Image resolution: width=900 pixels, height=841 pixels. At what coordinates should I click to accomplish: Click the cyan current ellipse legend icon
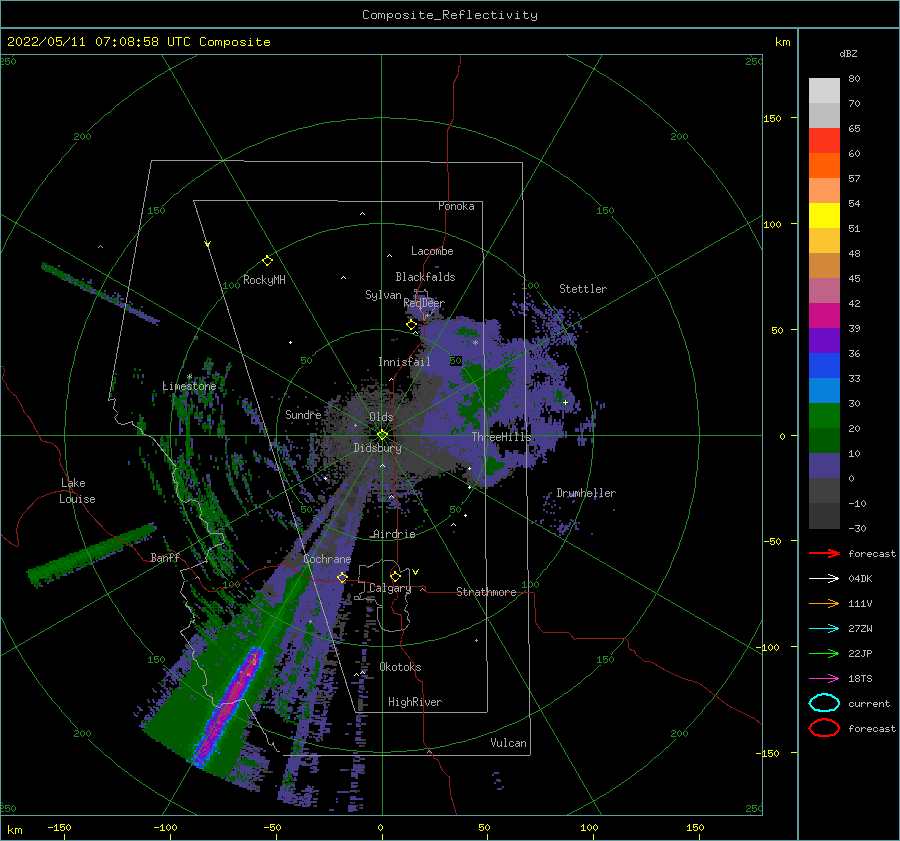click(x=824, y=703)
